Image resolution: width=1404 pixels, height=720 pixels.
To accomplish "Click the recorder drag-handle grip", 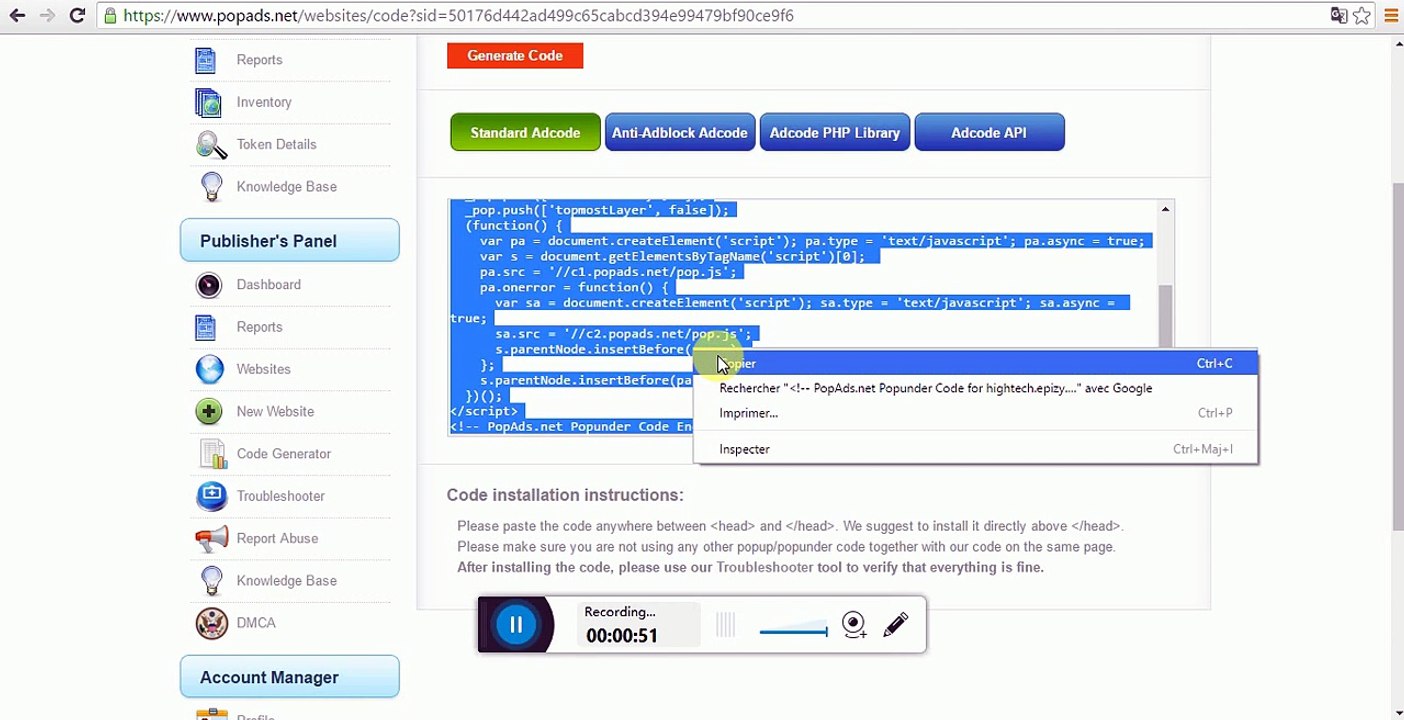I will pos(726,625).
